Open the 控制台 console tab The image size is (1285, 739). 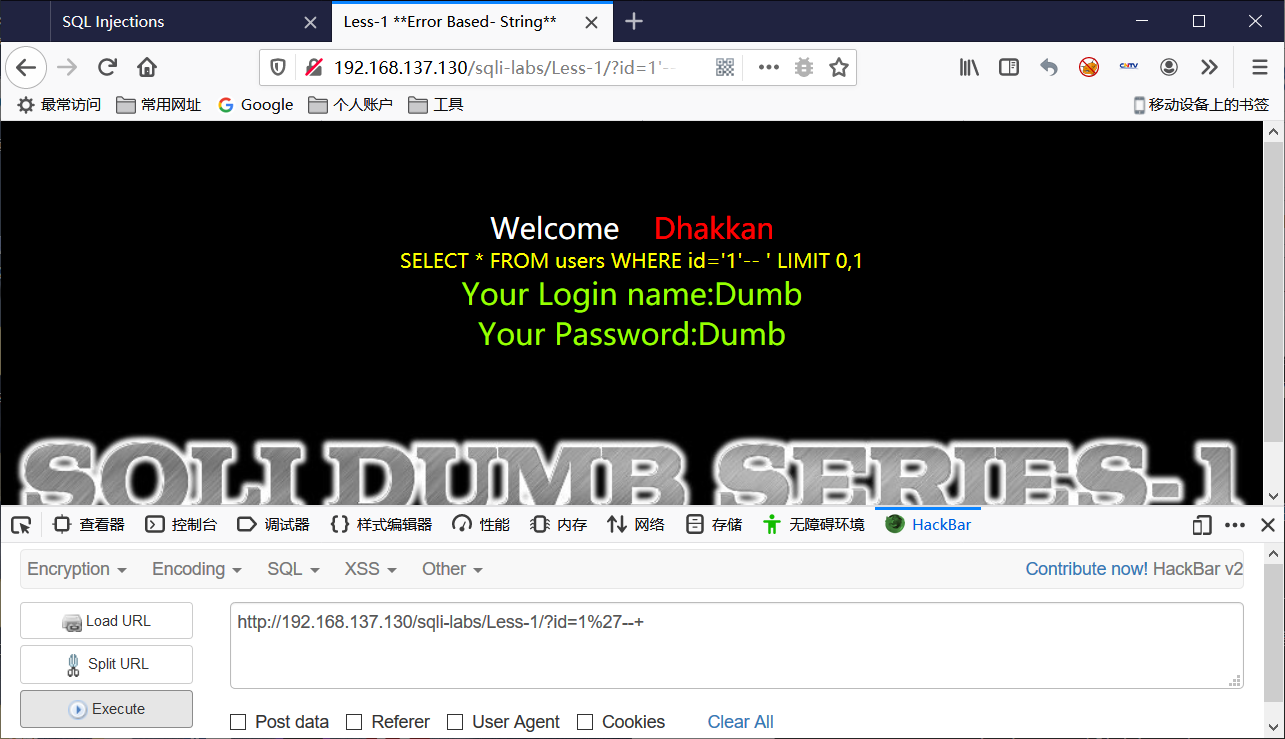[181, 524]
